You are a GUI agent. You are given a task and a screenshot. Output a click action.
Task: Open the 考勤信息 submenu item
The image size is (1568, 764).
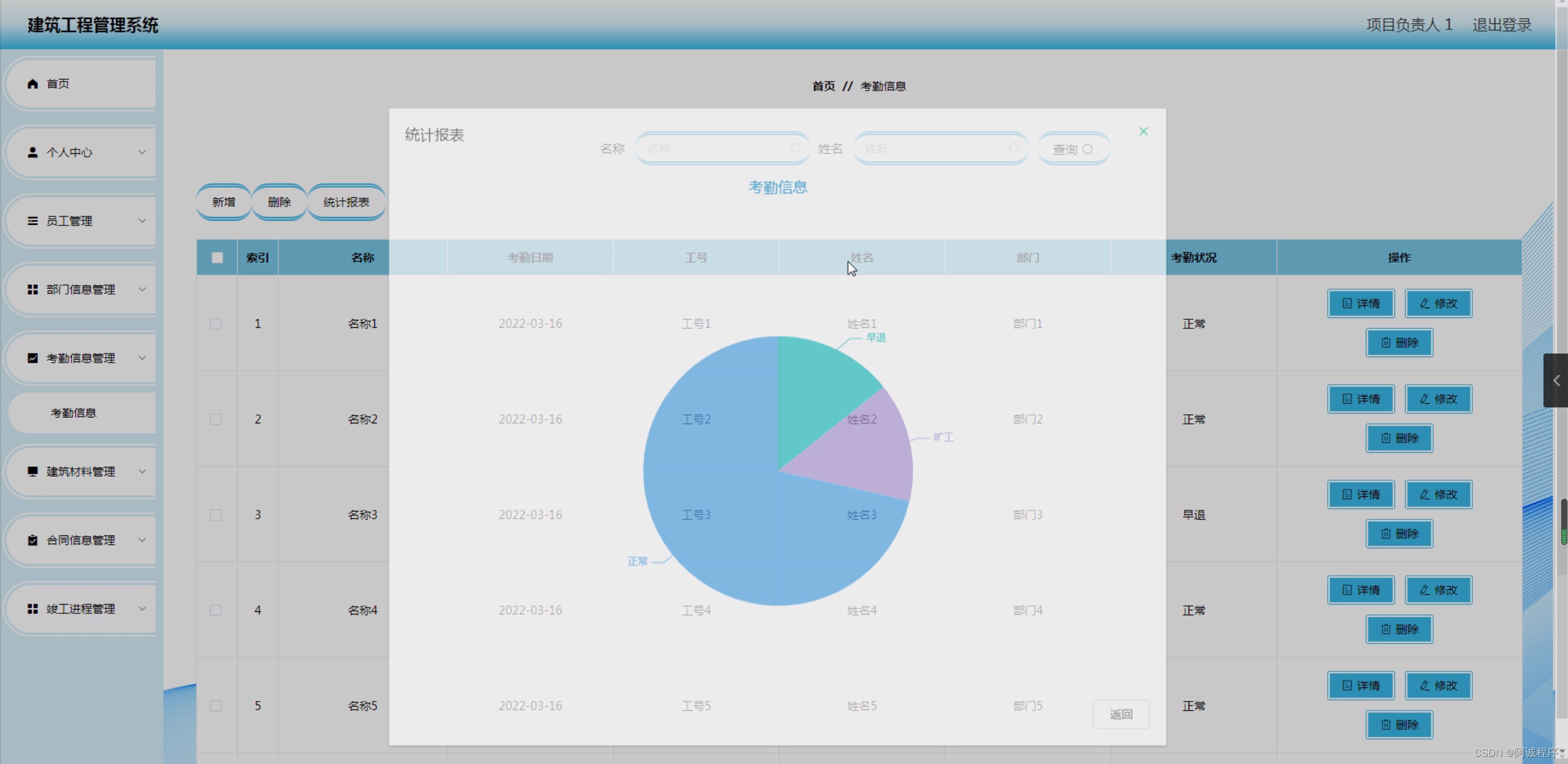tap(74, 414)
